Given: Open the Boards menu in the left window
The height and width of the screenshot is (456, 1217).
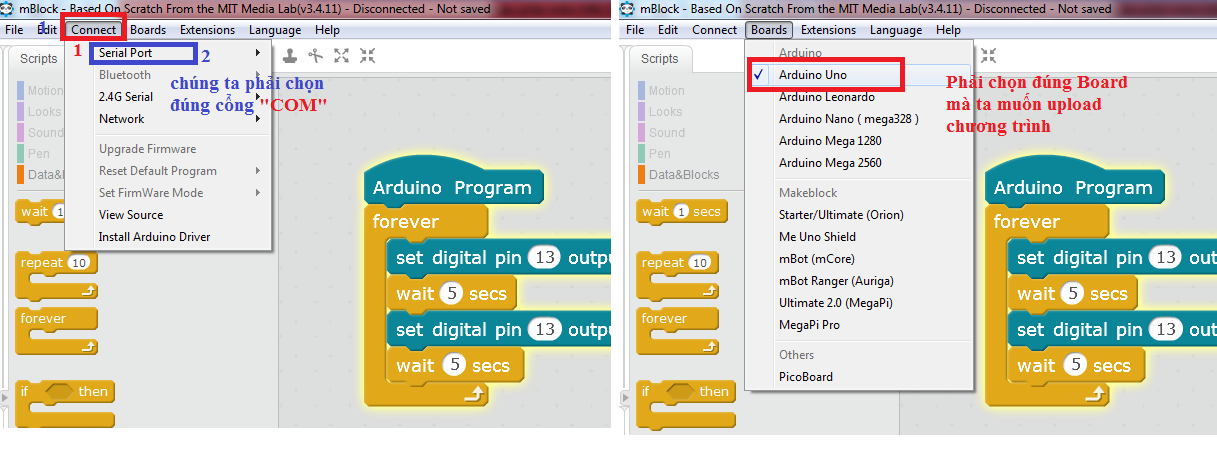Looking at the screenshot, I should [148, 30].
